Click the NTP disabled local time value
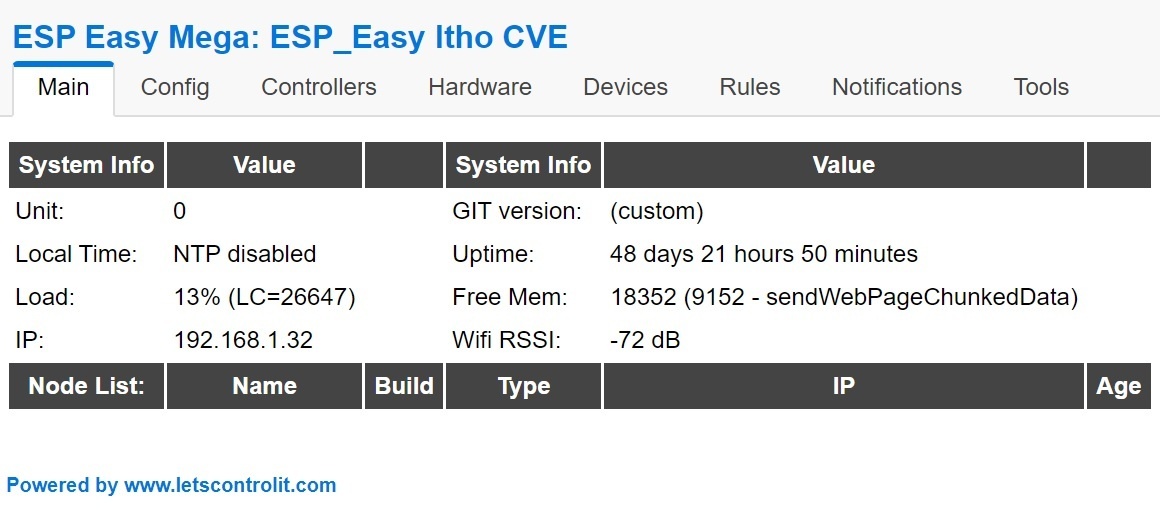1160x520 pixels. 244,254
